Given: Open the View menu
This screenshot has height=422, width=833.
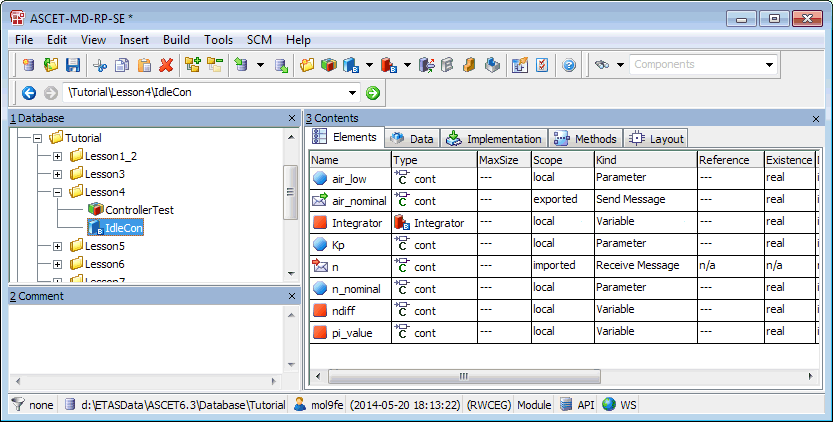Looking at the screenshot, I should tap(94, 40).
